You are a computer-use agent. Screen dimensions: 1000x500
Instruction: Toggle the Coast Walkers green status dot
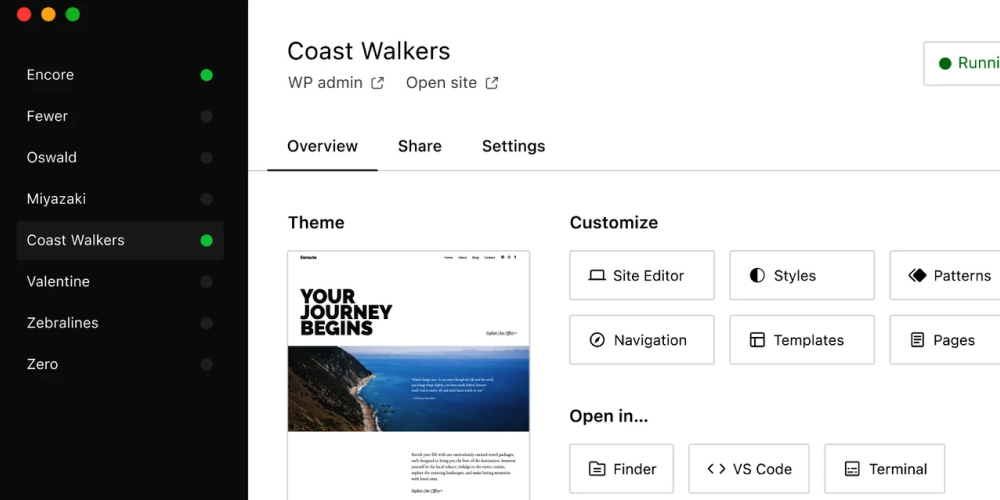pos(206,240)
